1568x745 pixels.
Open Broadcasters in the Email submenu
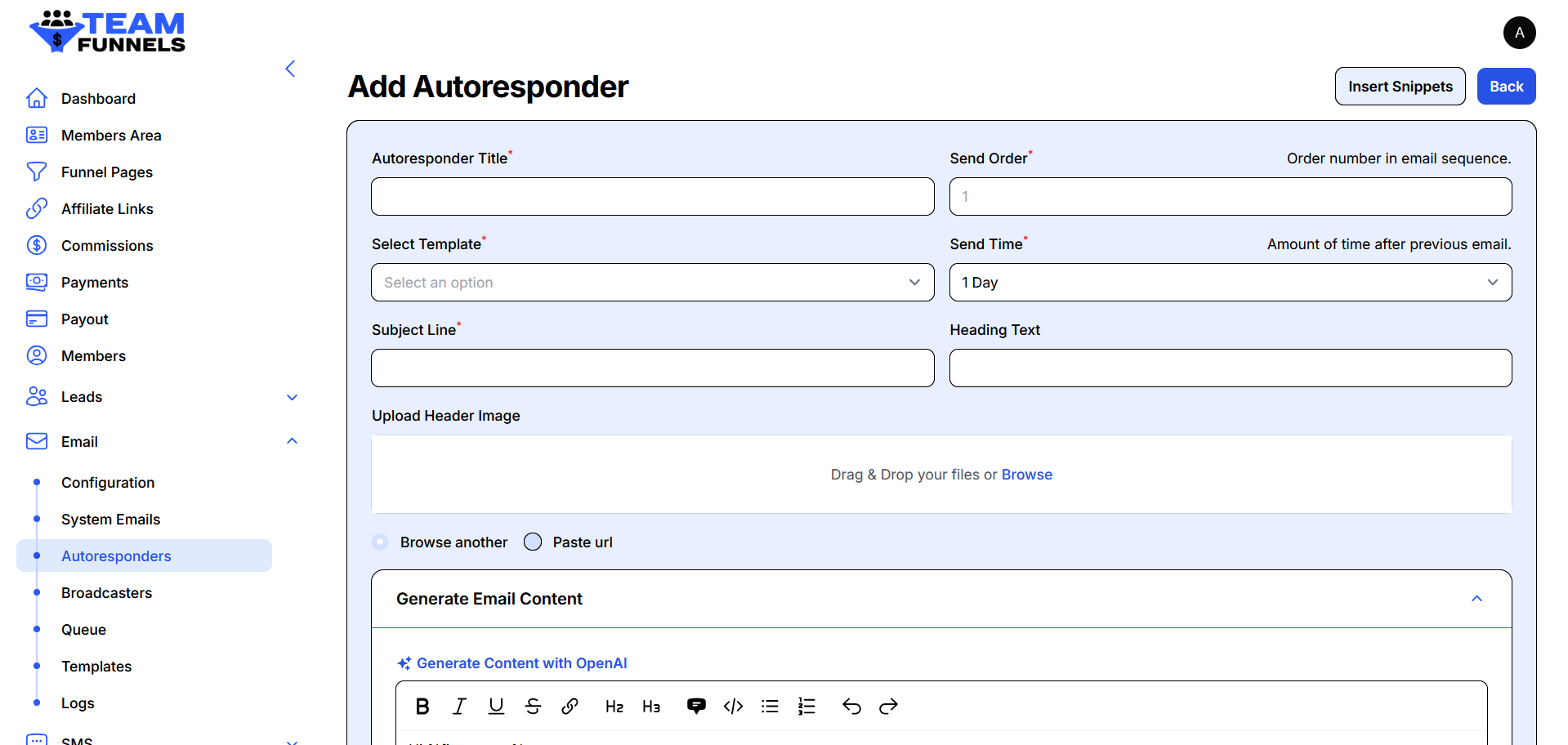click(107, 593)
